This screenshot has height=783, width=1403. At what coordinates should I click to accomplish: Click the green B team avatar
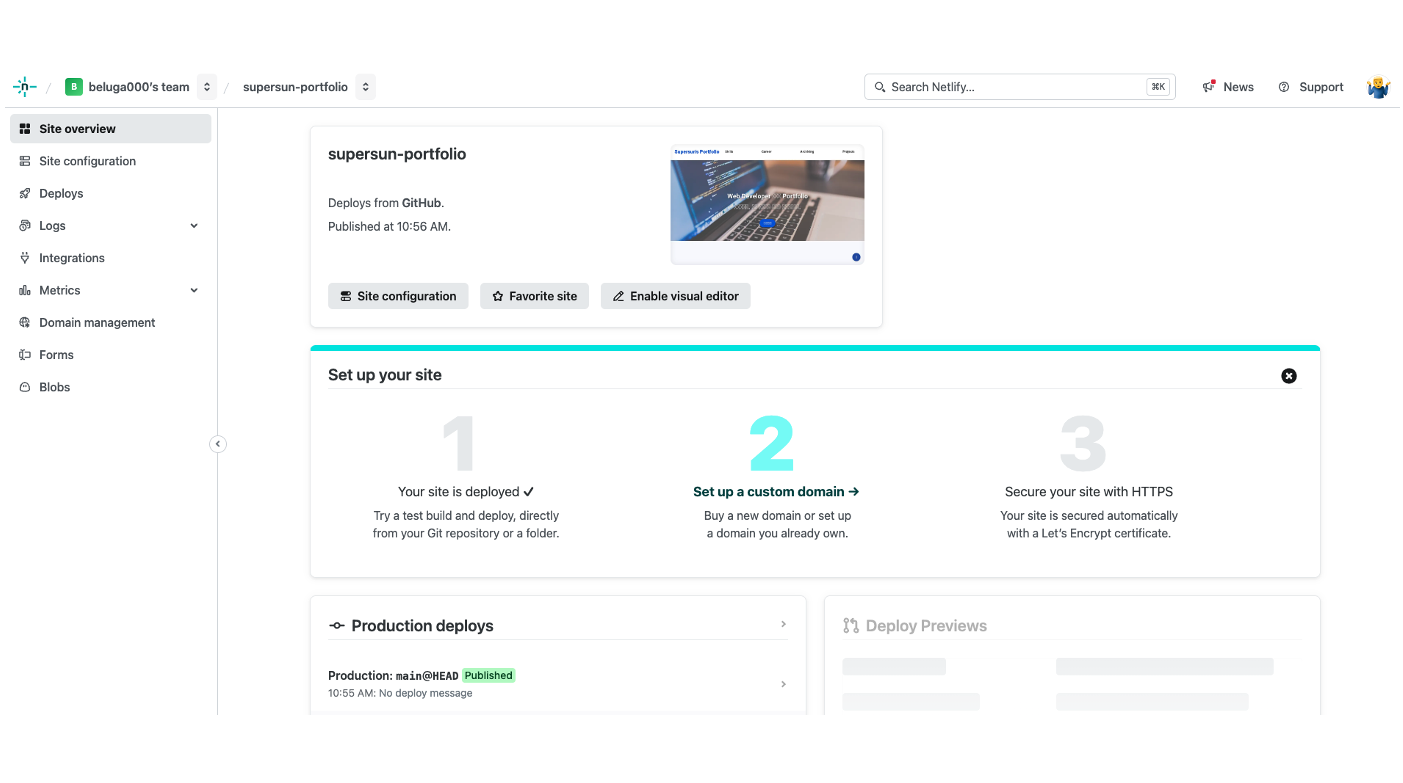[73, 87]
